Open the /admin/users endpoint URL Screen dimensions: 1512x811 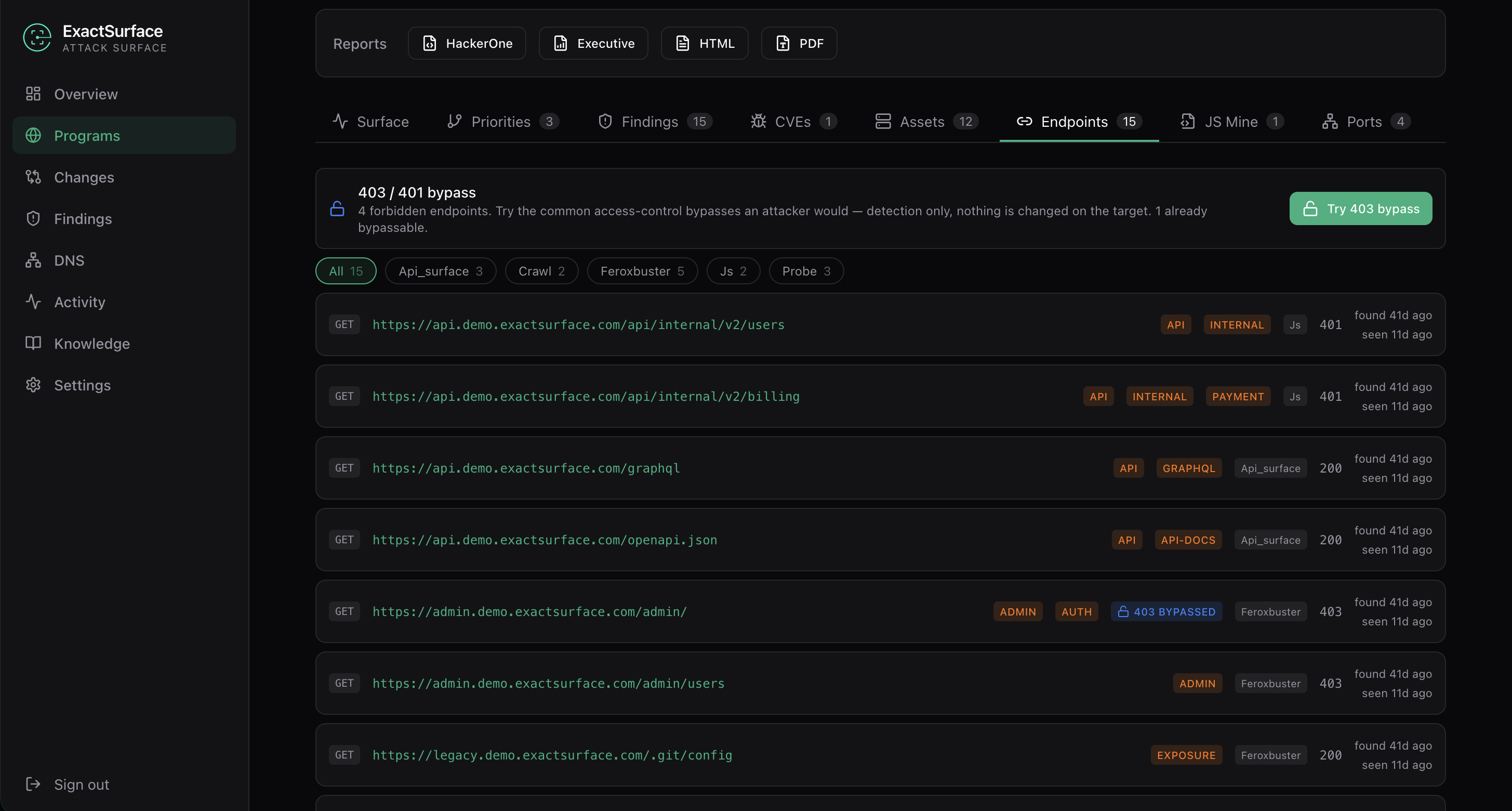tap(548, 684)
